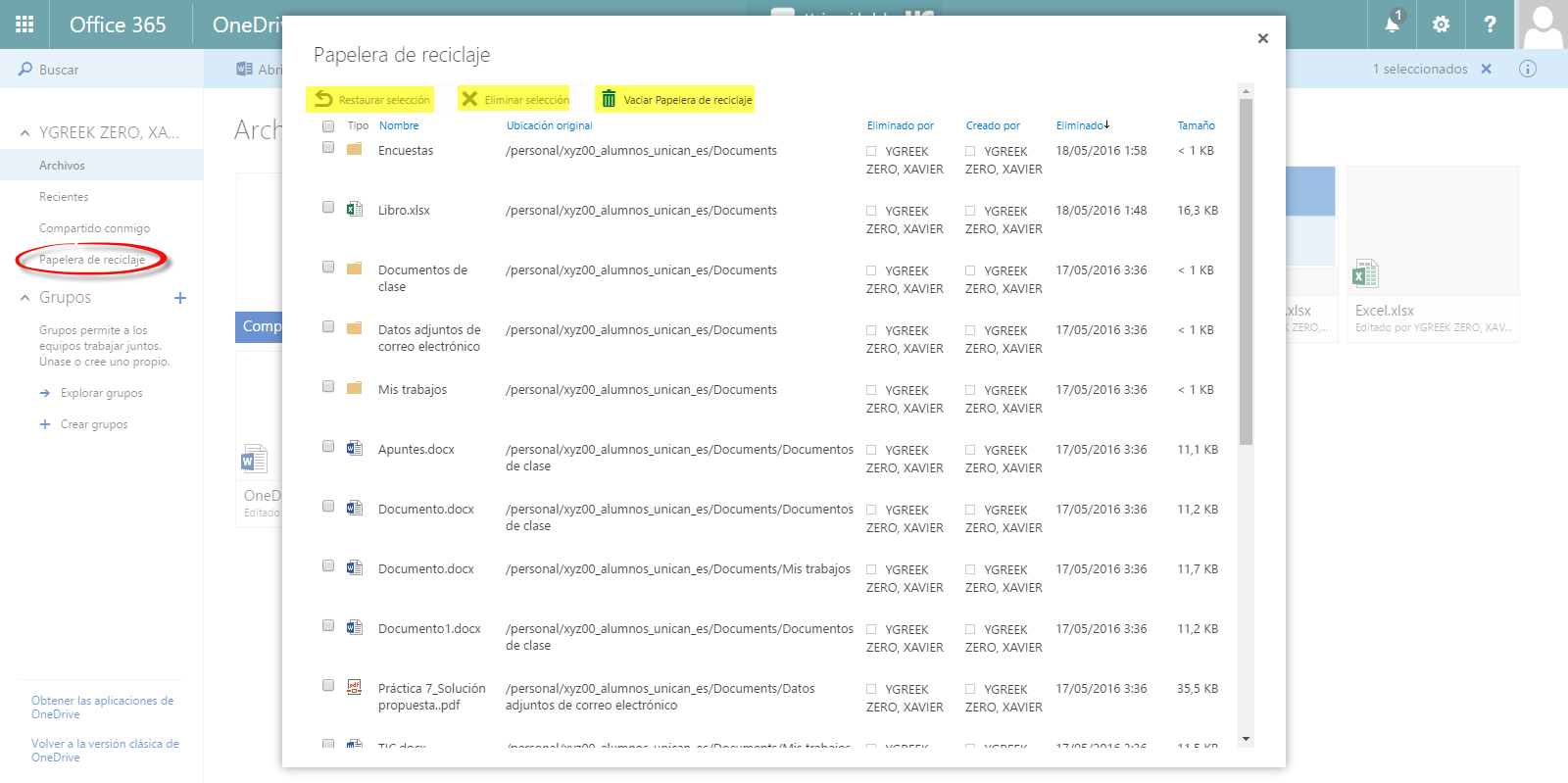1568x783 pixels.
Task: Open Compartido conmigo in the left navigation
Action: 94,228
